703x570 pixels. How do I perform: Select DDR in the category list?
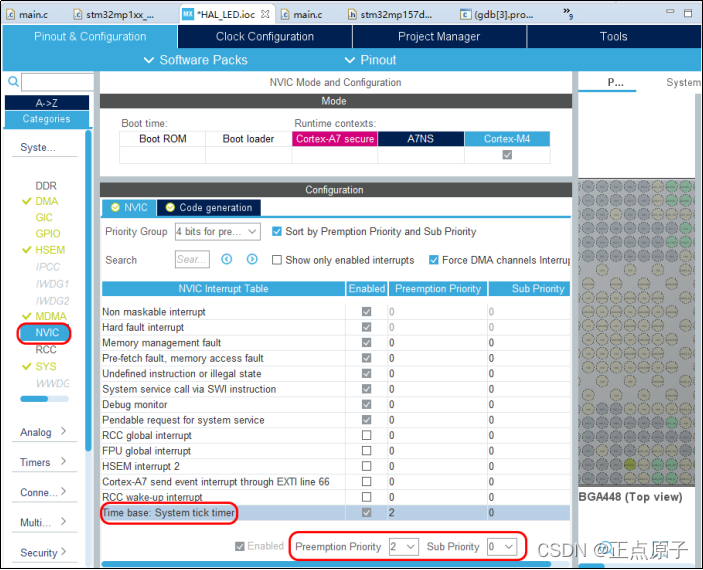(x=46, y=186)
